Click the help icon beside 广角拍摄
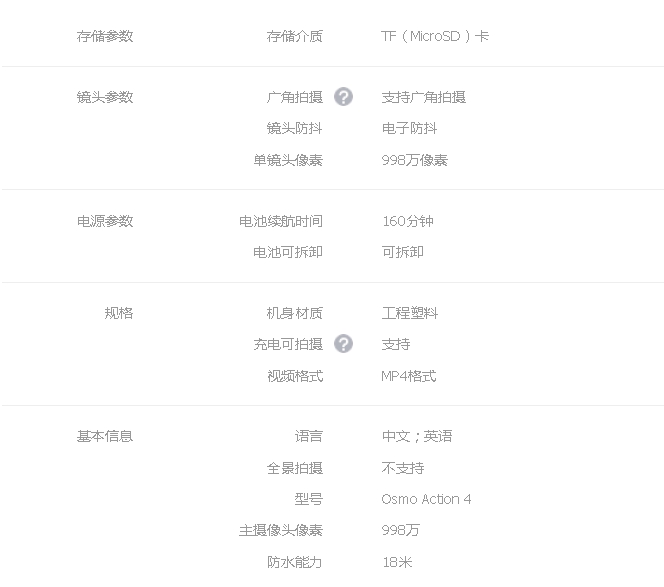The height and width of the screenshot is (587, 664). point(343,97)
